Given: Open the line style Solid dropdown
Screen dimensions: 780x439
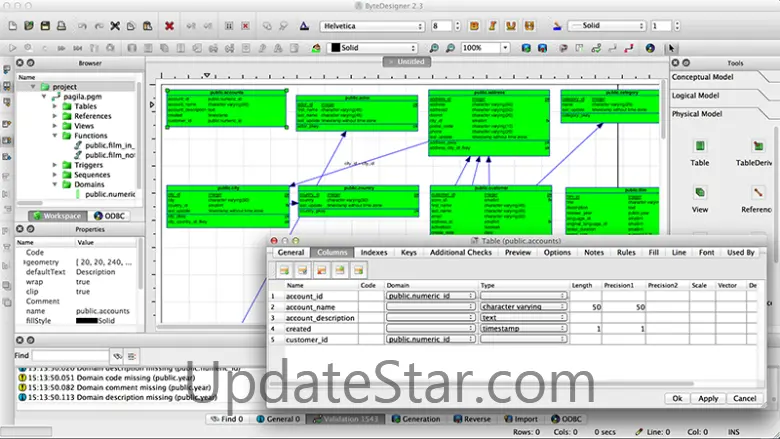Looking at the screenshot, I should click(607, 25).
